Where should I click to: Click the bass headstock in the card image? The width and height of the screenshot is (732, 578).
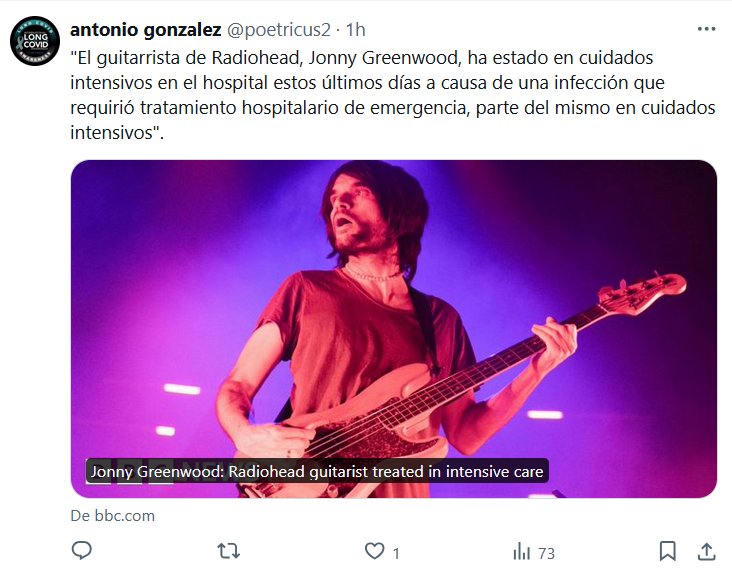click(x=642, y=292)
